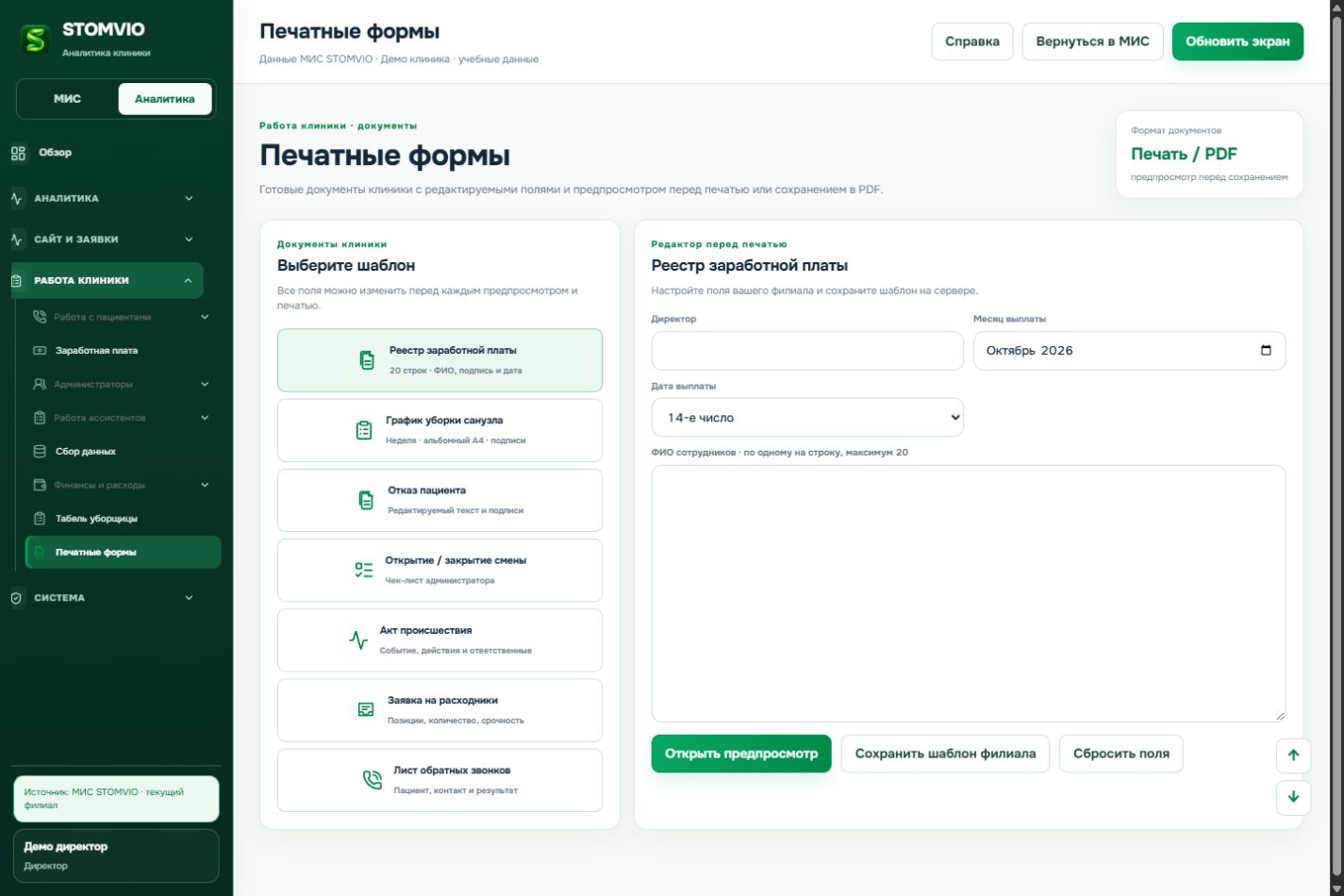The height and width of the screenshot is (896, 1344).
Task: Click the wallet icon beside Финансы и расходы
Action: [40, 485]
